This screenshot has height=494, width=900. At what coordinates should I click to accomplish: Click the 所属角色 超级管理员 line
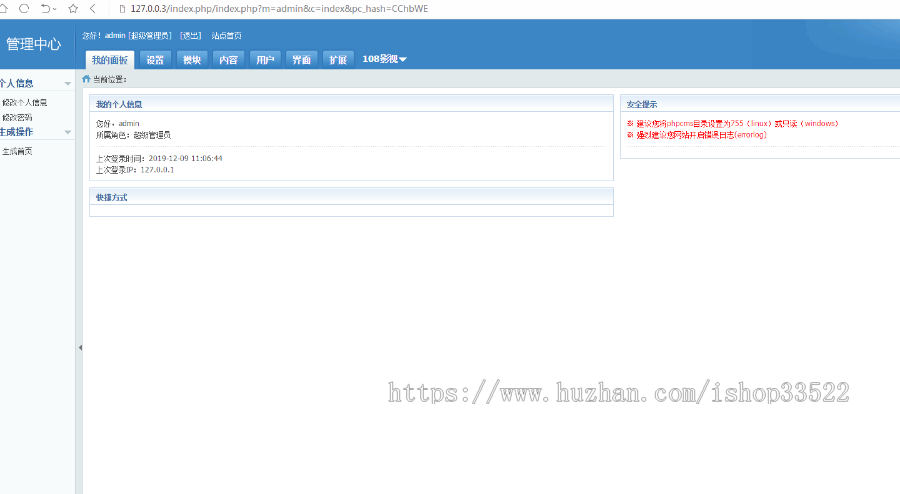[x=133, y=135]
